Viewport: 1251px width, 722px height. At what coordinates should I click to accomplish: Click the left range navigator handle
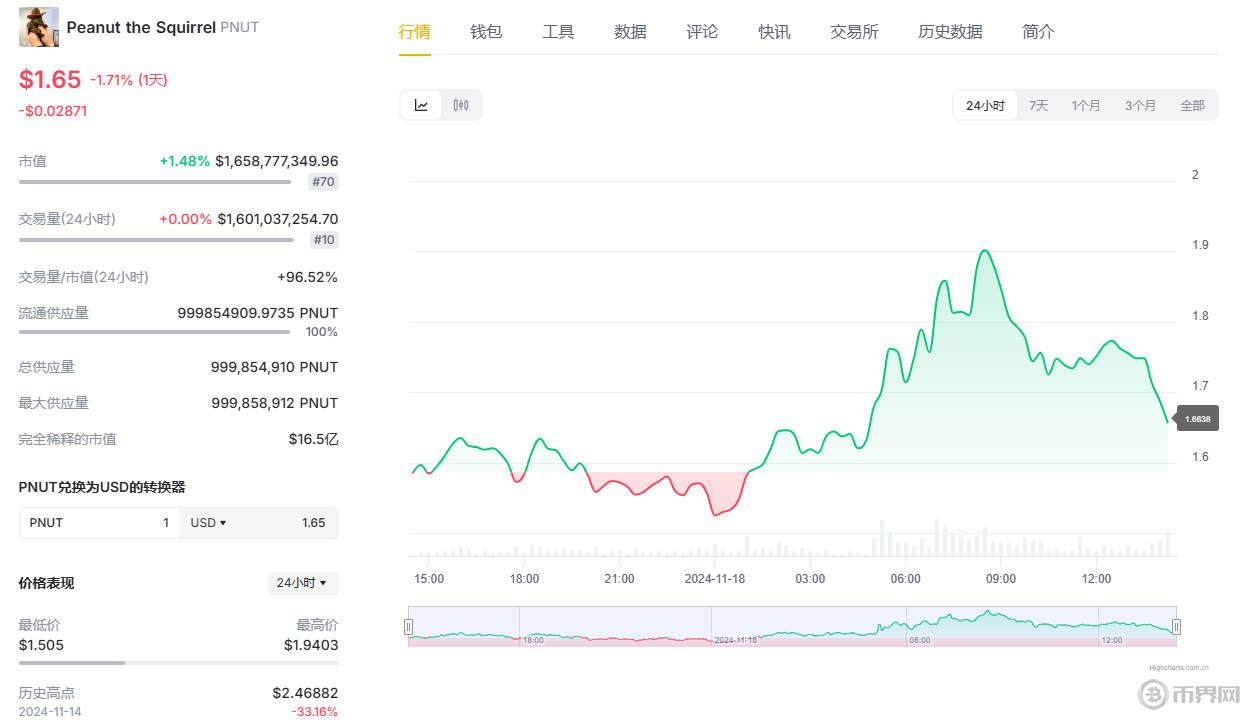(x=408, y=627)
